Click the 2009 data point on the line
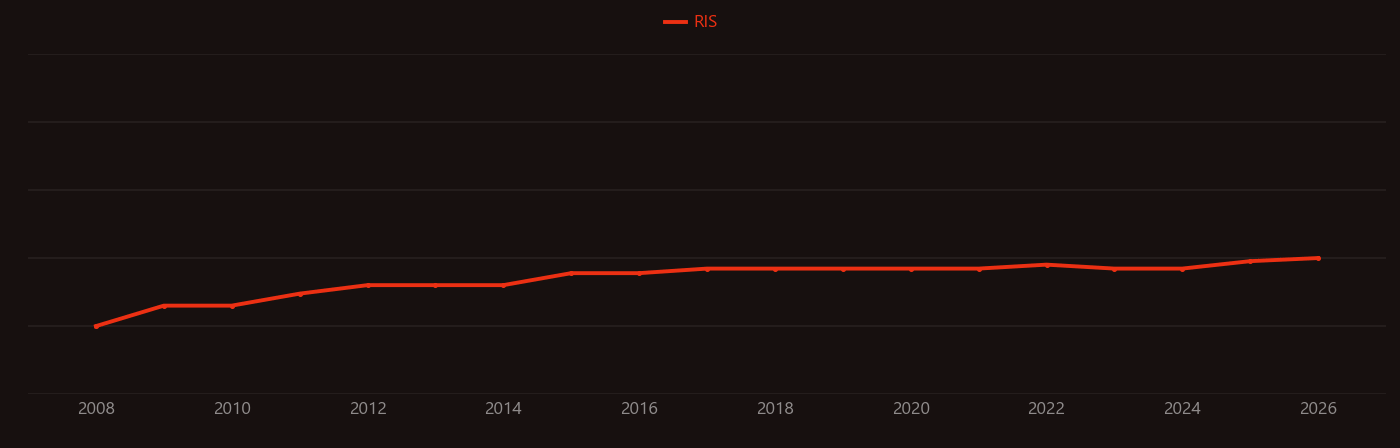The image size is (1400, 448). [164, 306]
